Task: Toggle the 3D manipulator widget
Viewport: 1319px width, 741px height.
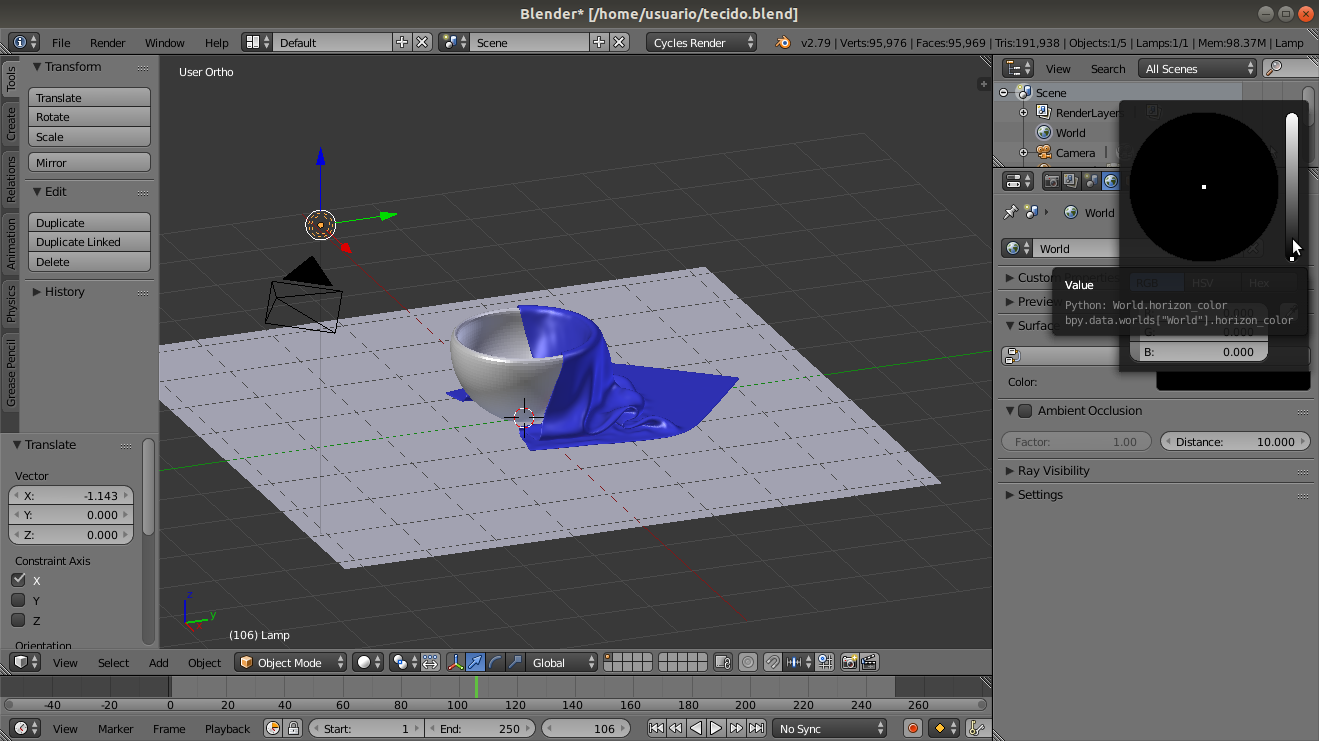Action: tap(455, 662)
